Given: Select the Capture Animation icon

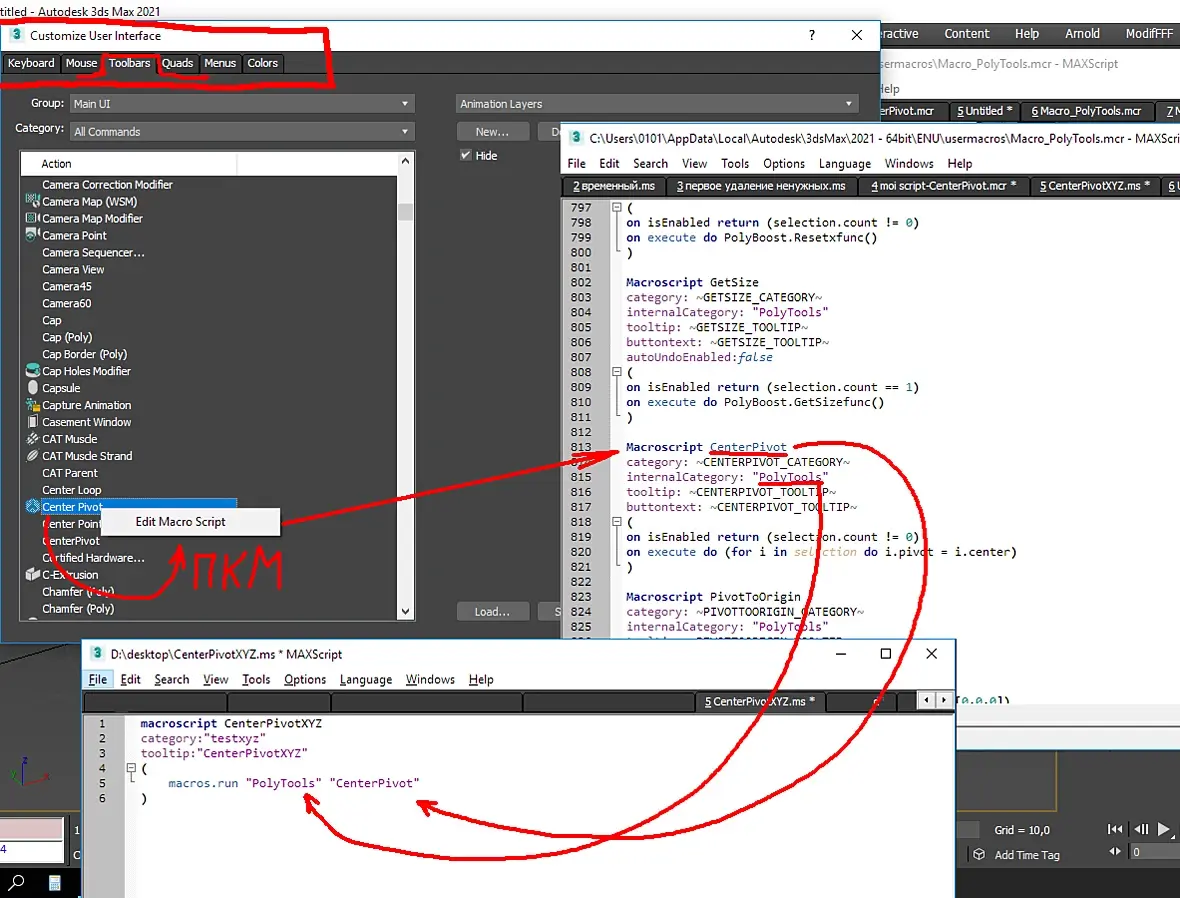Looking at the screenshot, I should tap(32, 404).
